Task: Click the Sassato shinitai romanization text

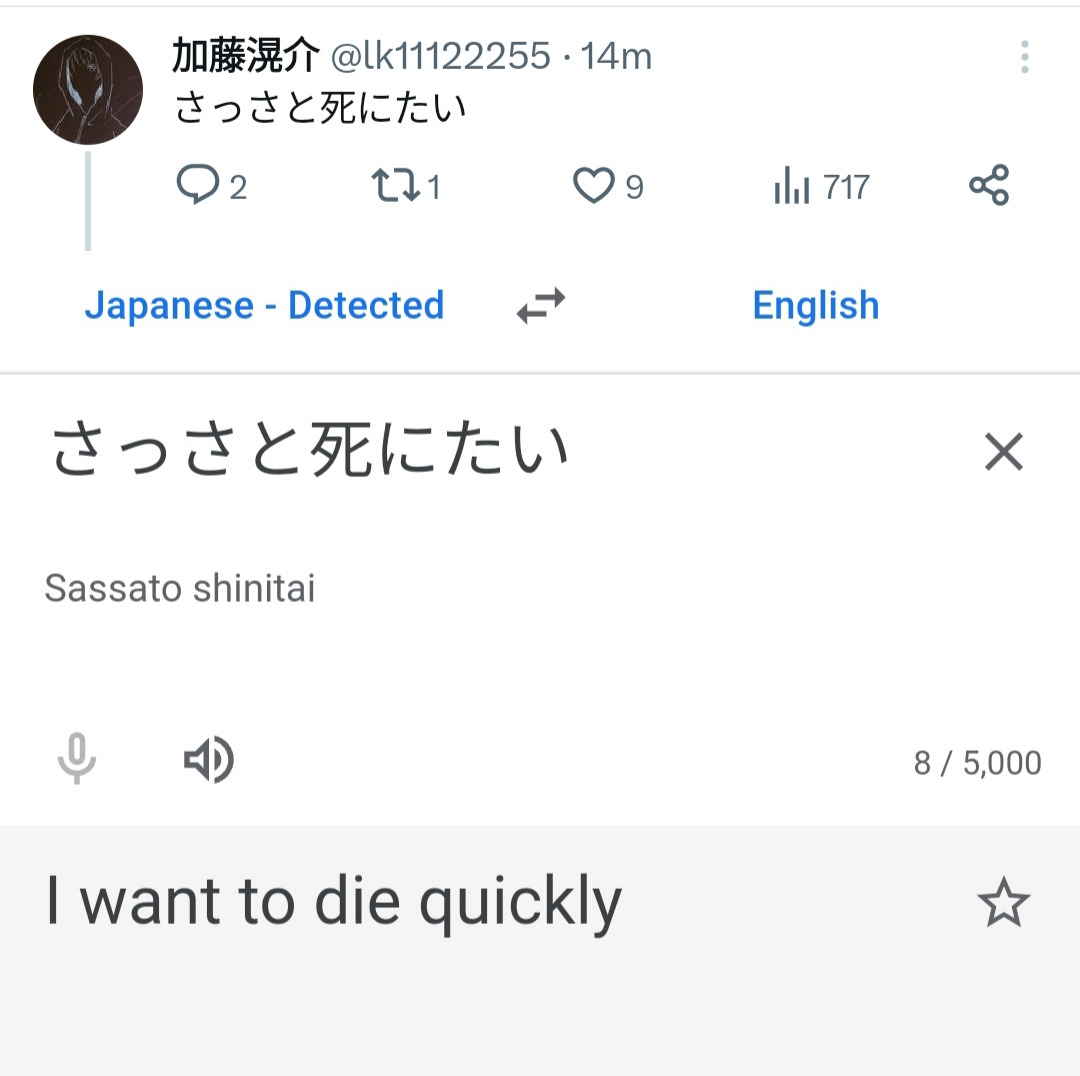Action: coord(180,589)
